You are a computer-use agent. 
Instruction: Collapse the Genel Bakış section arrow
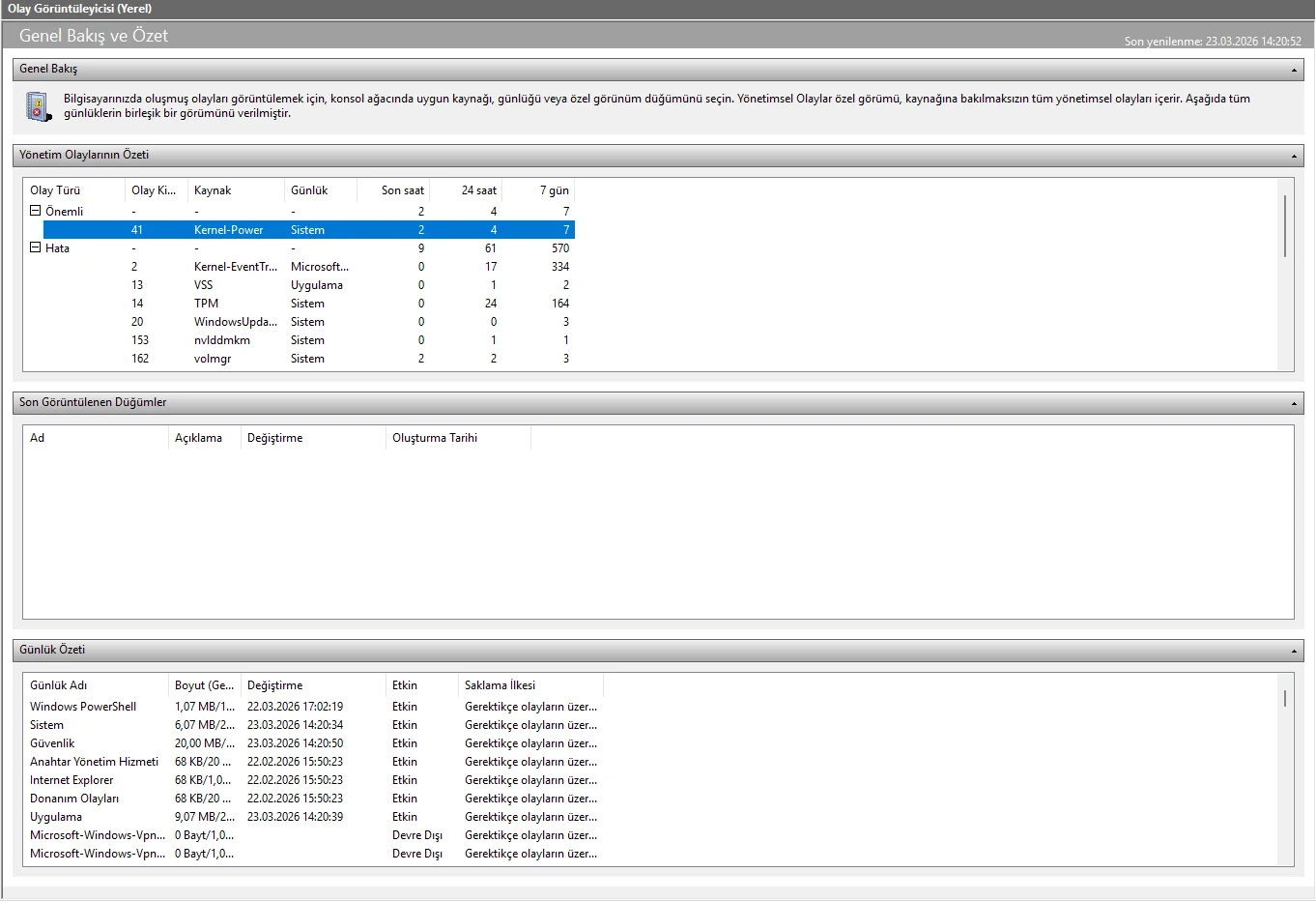click(1294, 70)
